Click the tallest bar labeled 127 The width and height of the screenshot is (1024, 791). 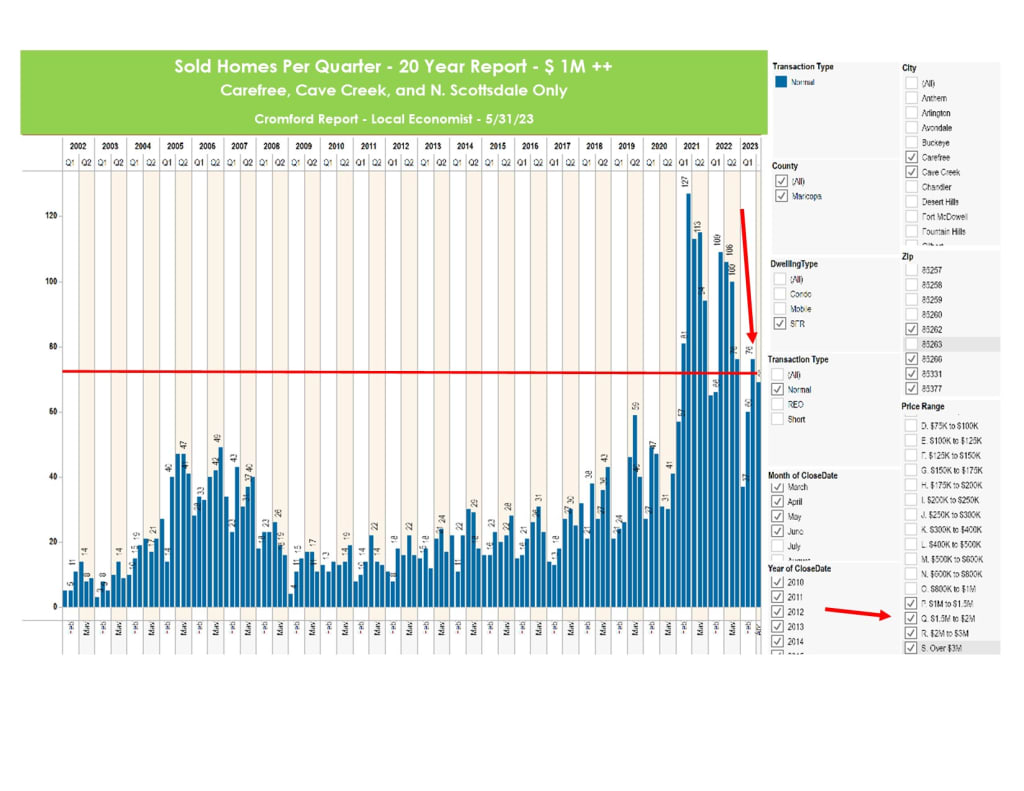(688, 400)
